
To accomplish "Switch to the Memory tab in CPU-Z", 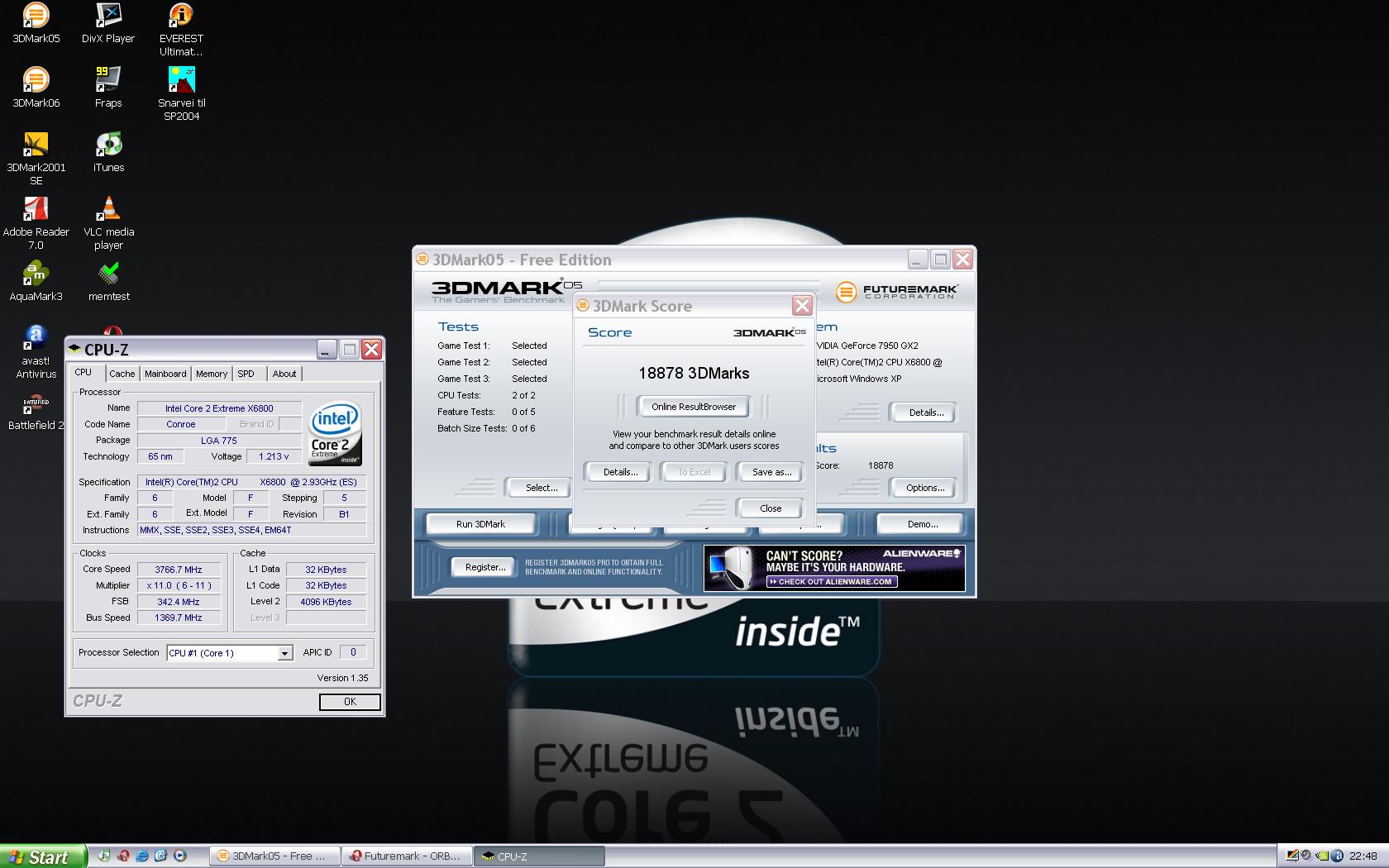I will [212, 374].
